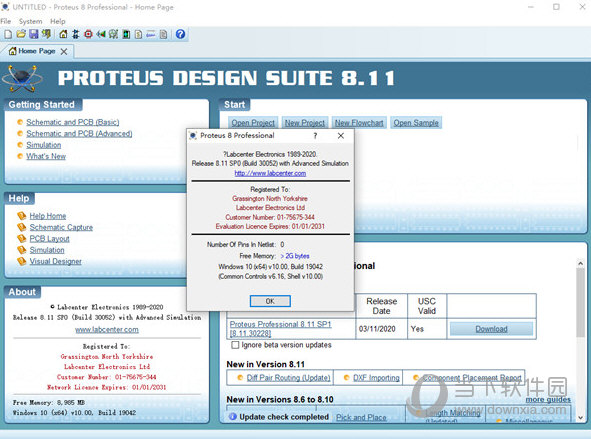The height and width of the screenshot is (439, 591).
Task: Open the PCB Layout help link
Action: 49,239
